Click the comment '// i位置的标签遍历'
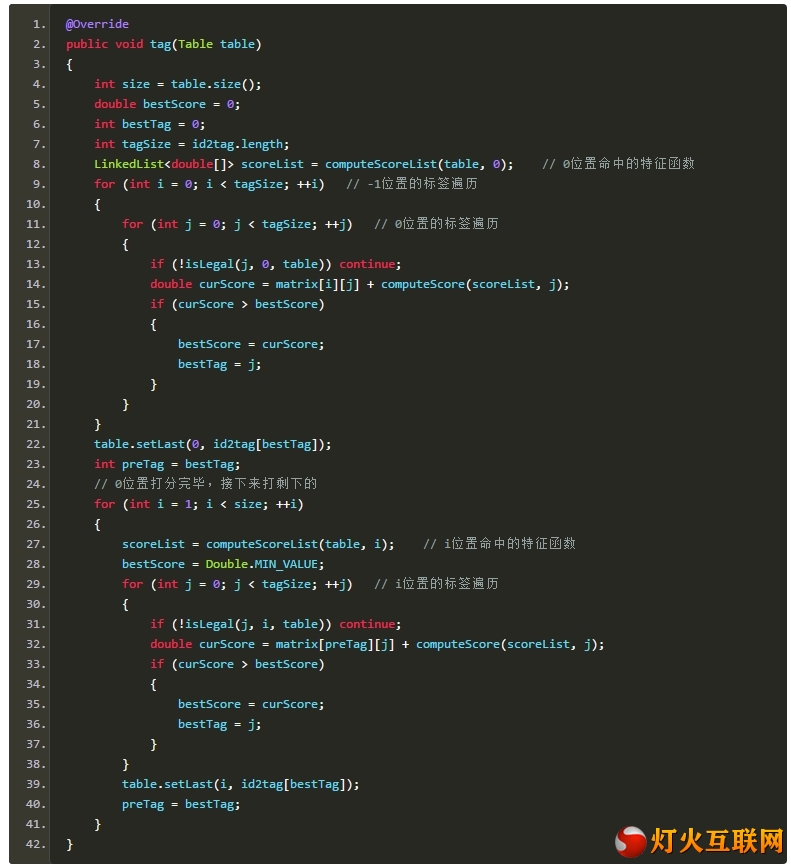Viewport: 791px width, 866px height. (436, 584)
